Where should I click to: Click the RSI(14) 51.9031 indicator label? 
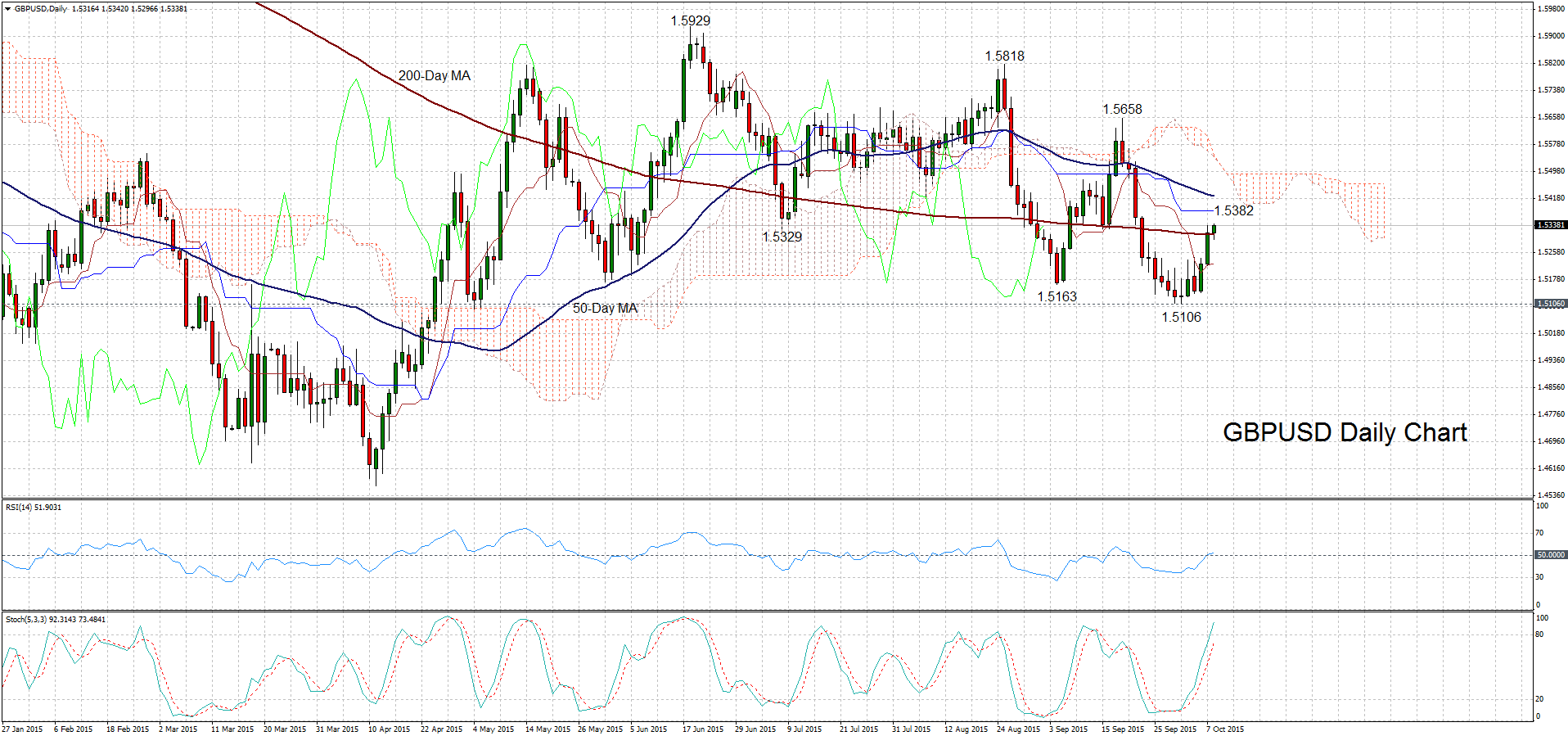(34, 508)
